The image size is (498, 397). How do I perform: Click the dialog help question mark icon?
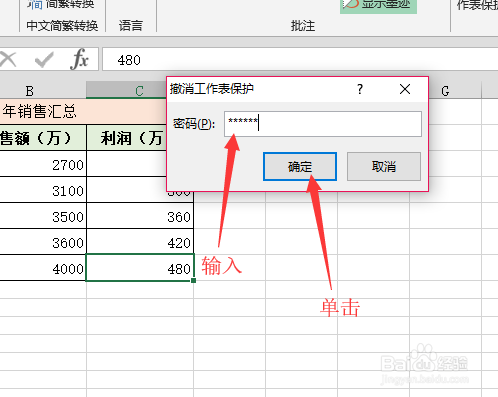click(360, 89)
